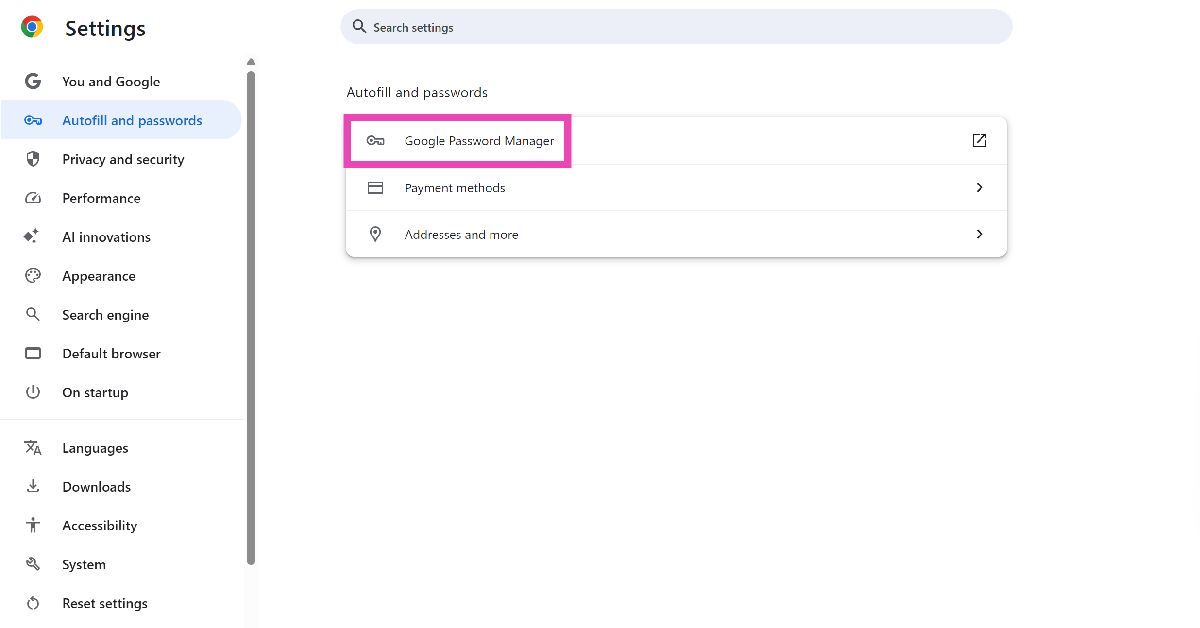Click the You and Google 'G' icon
Image resolution: width=1200 pixels, height=628 pixels.
click(33, 82)
